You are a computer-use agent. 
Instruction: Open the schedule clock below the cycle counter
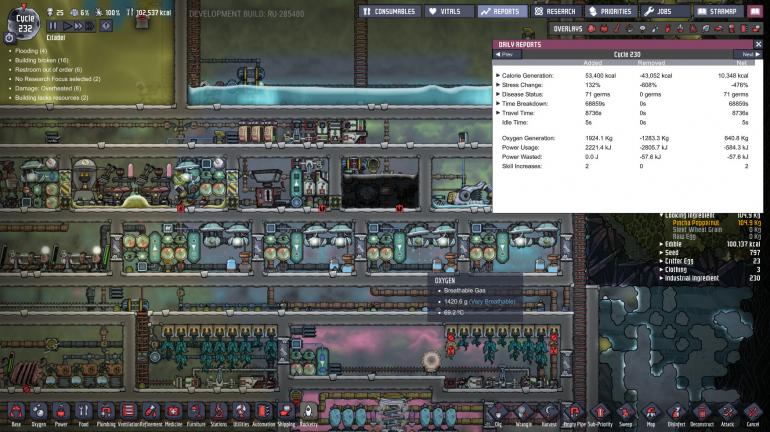tap(9, 37)
